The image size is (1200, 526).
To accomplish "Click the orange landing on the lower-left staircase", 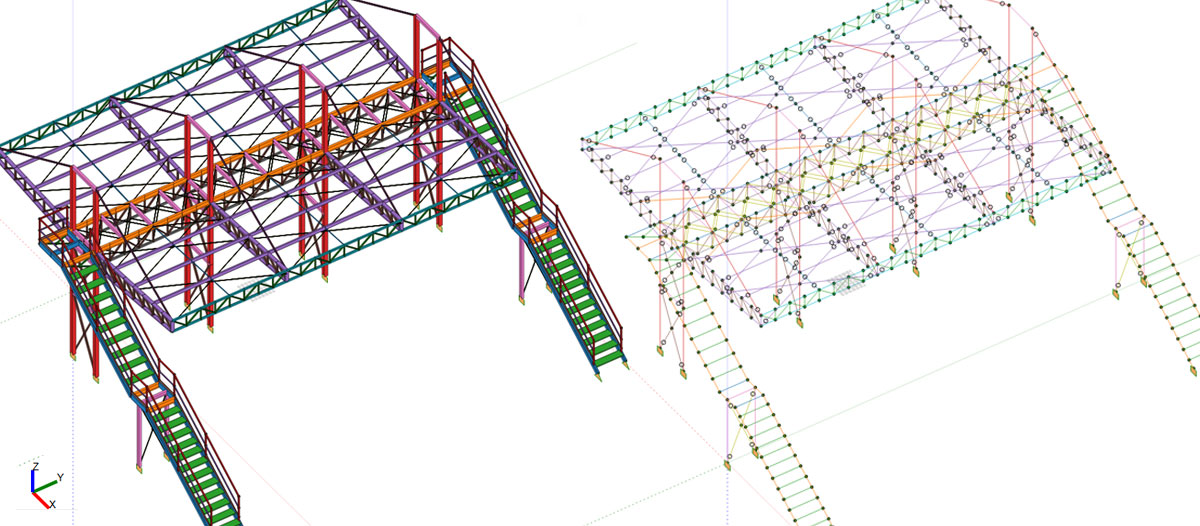I will [x=160, y=402].
